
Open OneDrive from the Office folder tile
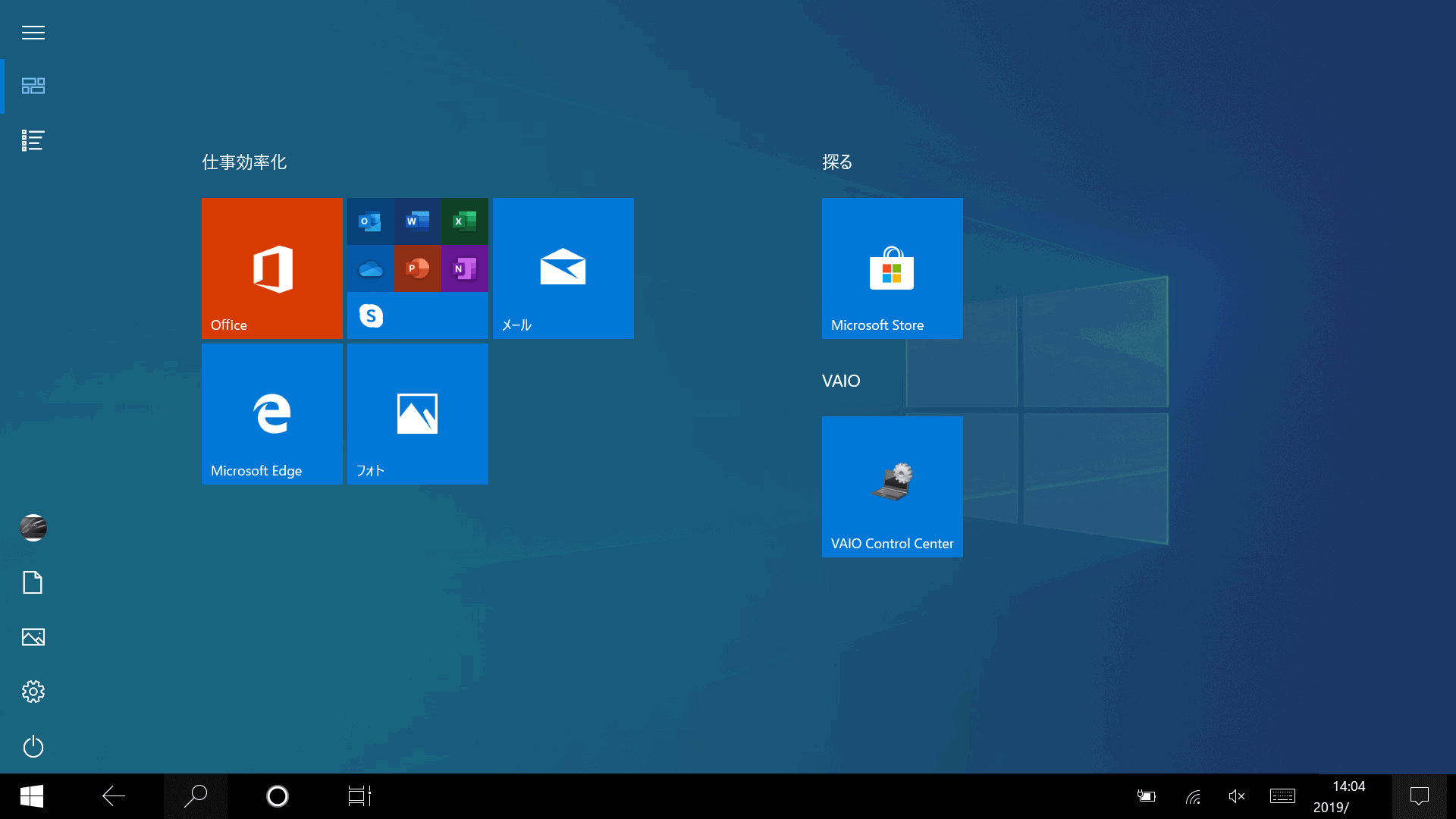tap(370, 268)
